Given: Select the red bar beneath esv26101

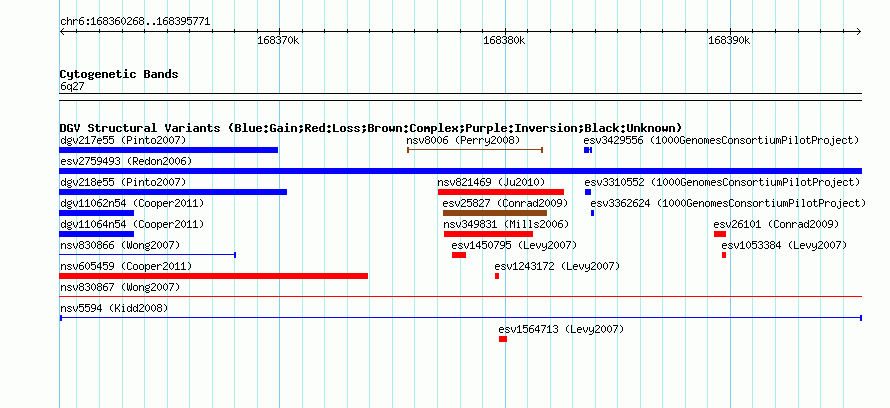Looking at the screenshot, I should point(720,234).
